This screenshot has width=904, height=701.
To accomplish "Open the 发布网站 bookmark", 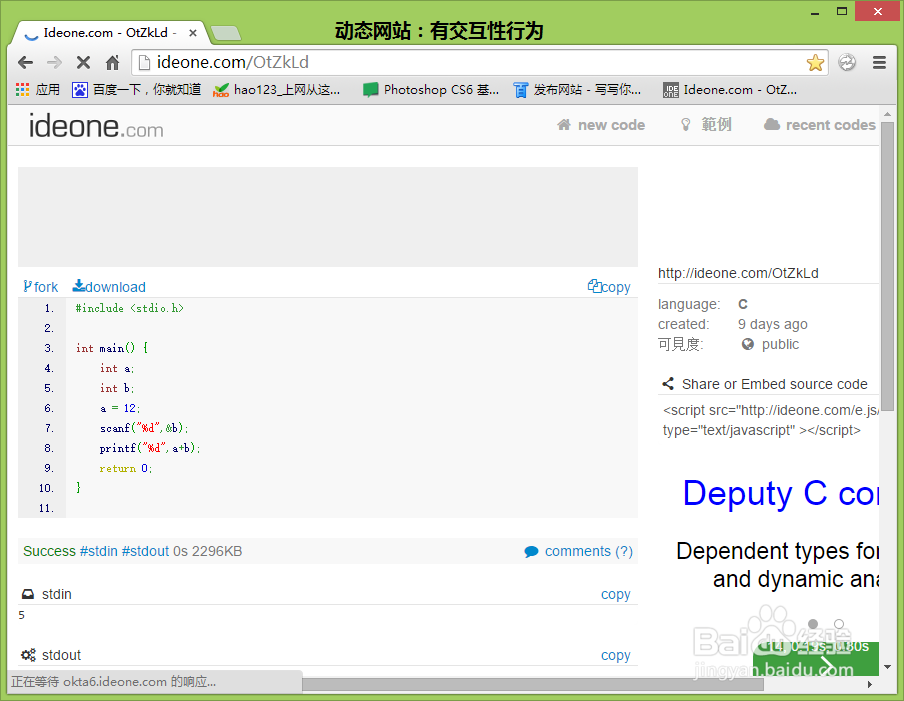I will (578, 89).
